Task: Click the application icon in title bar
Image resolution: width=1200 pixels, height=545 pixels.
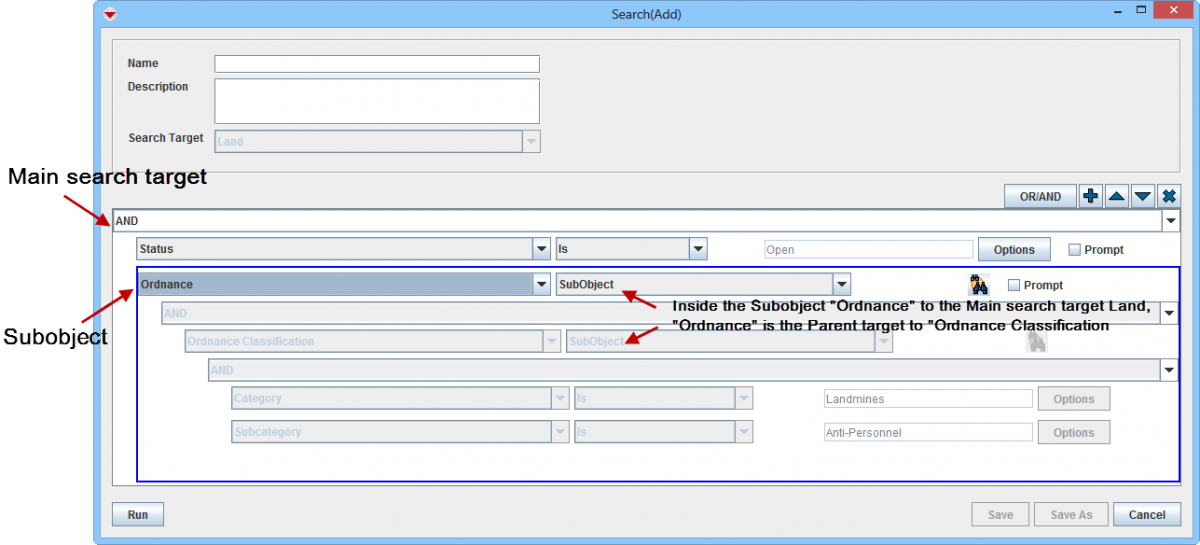Action: click(110, 14)
